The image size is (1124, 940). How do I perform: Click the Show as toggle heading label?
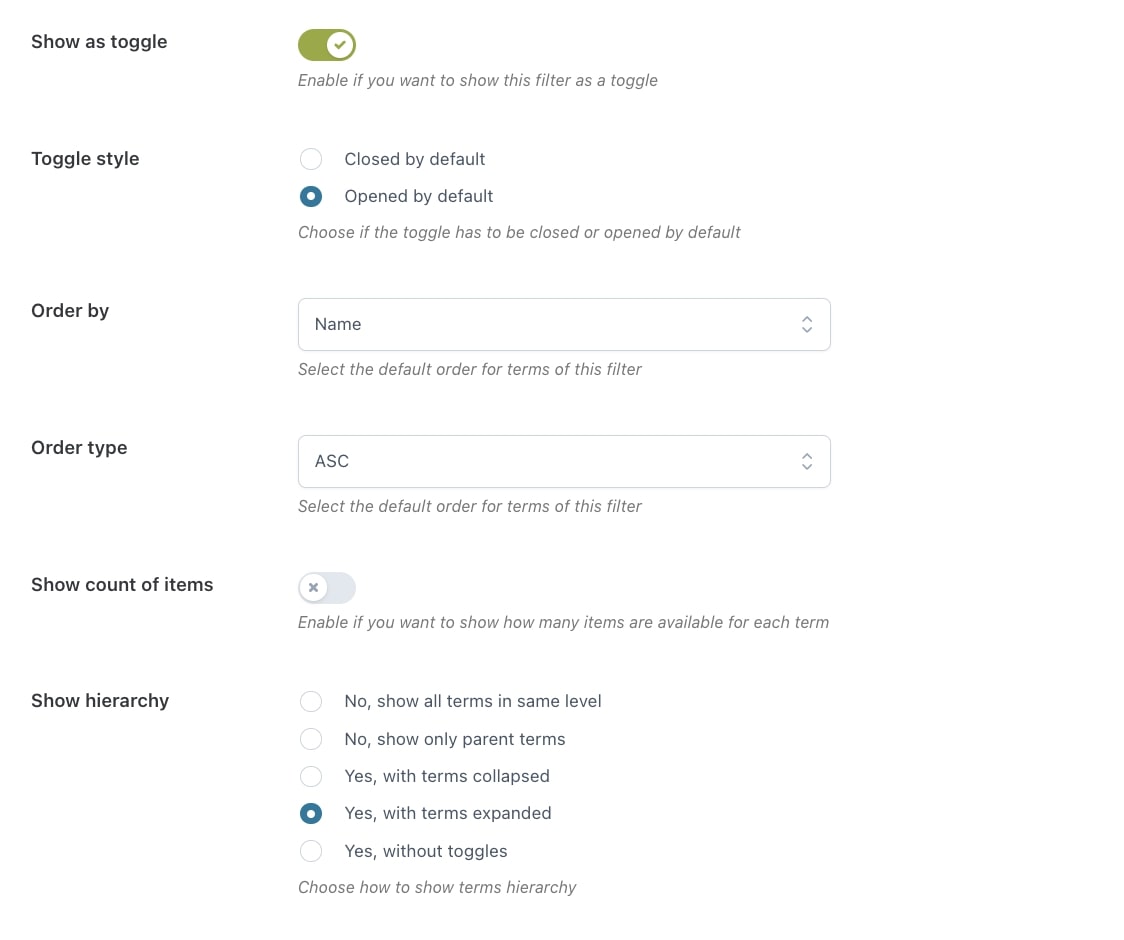click(x=99, y=42)
